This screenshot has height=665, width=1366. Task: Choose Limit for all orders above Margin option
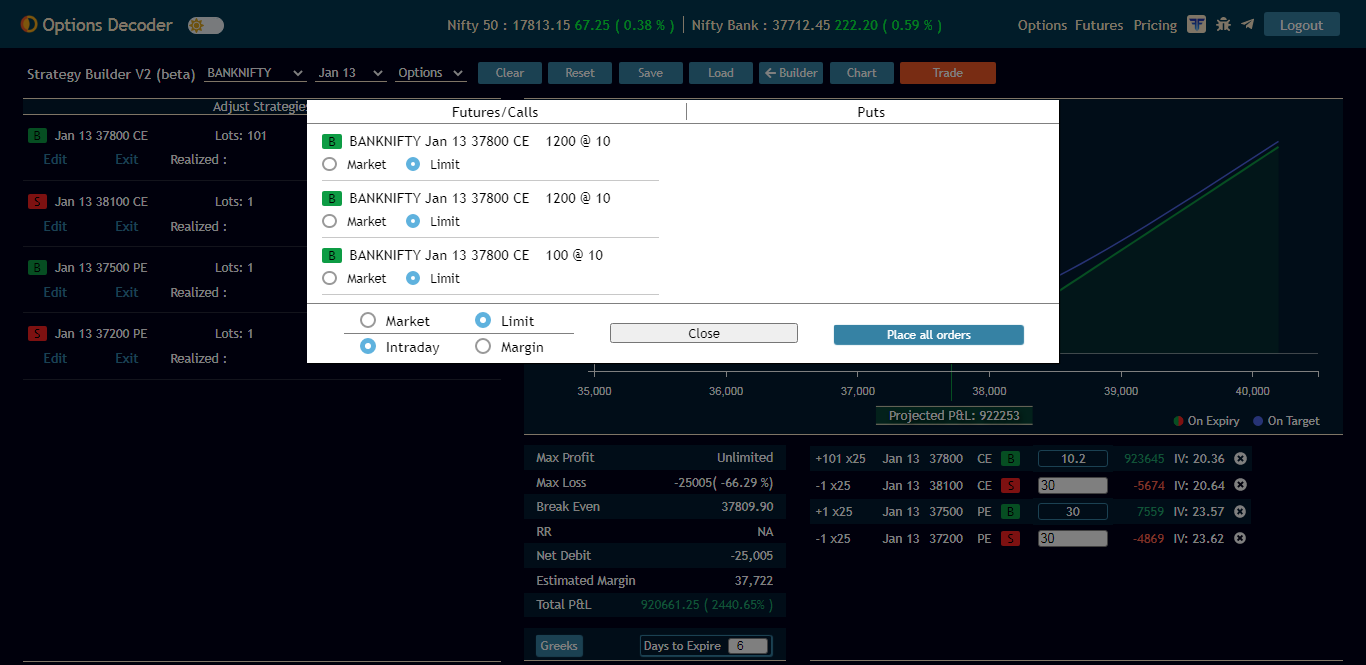pos(483,320)
